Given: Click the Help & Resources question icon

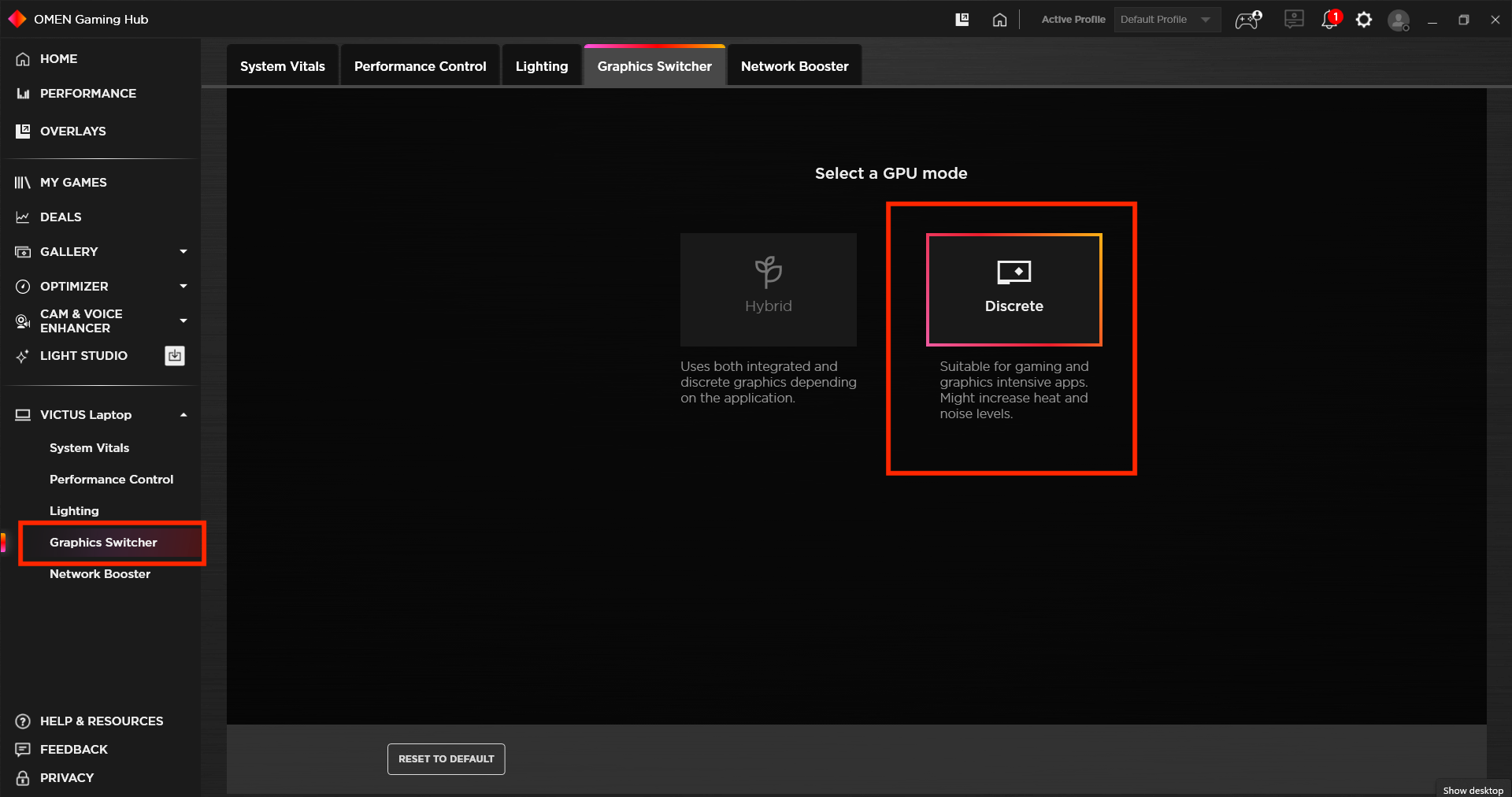Looking at the screenshot, I should point(23,721).
